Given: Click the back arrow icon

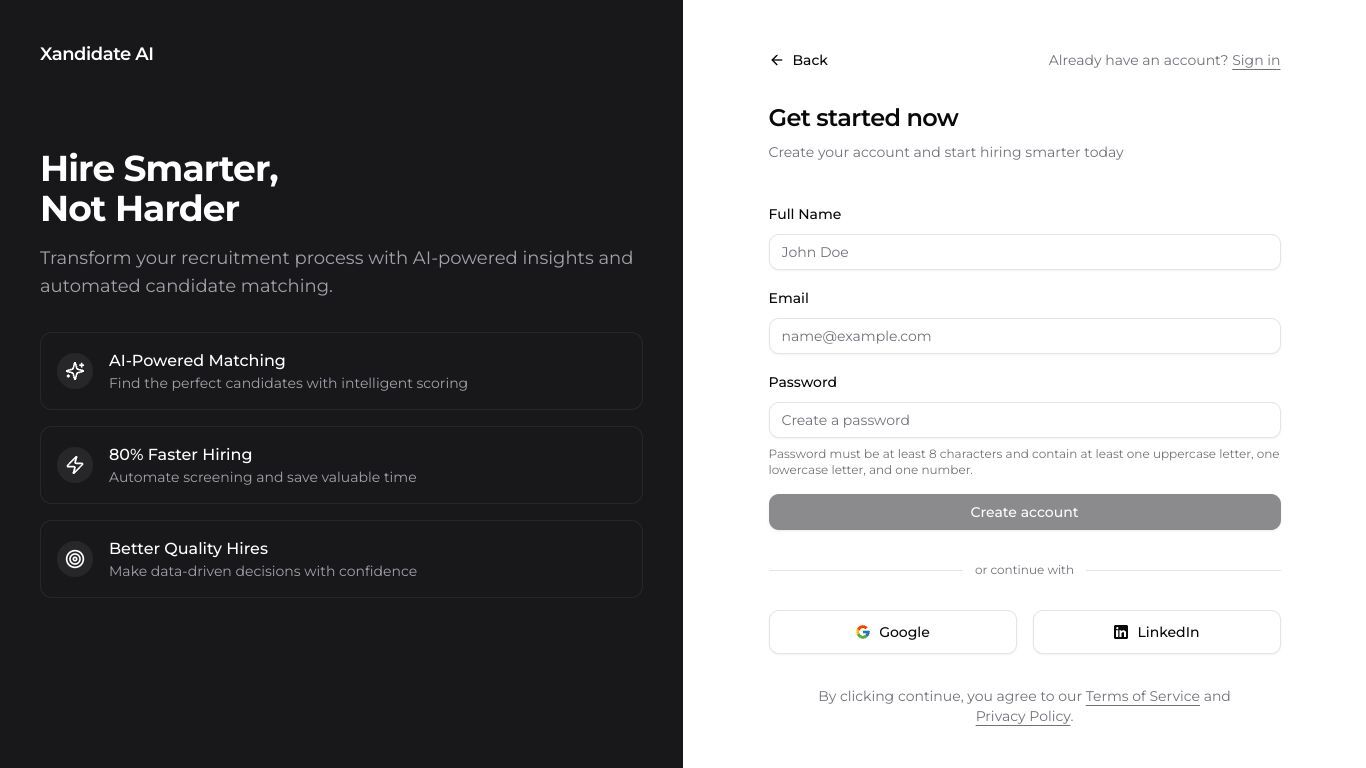Looking at the screenshot, I should point(776,60).
